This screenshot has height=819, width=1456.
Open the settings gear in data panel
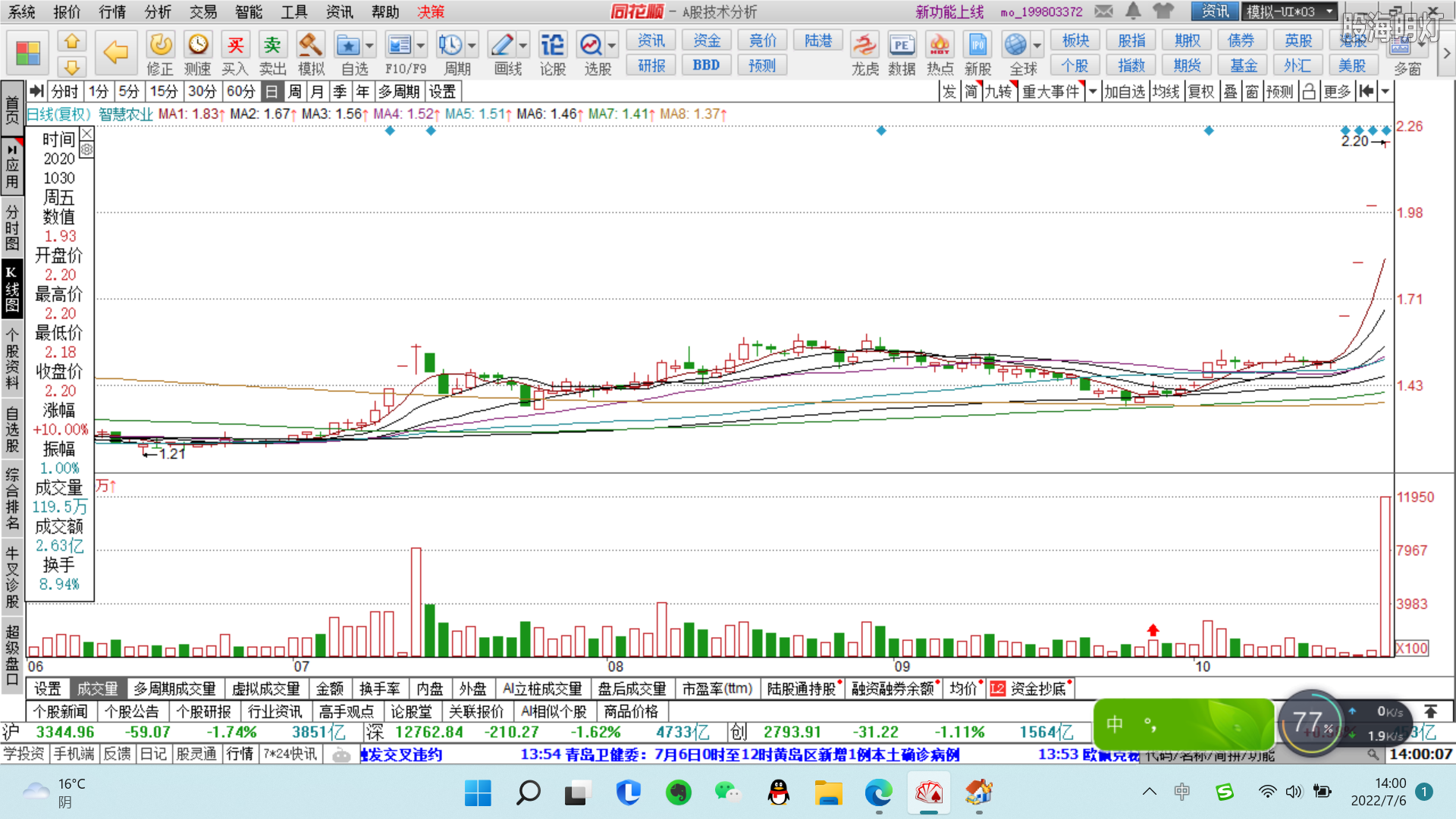point(87,149)
